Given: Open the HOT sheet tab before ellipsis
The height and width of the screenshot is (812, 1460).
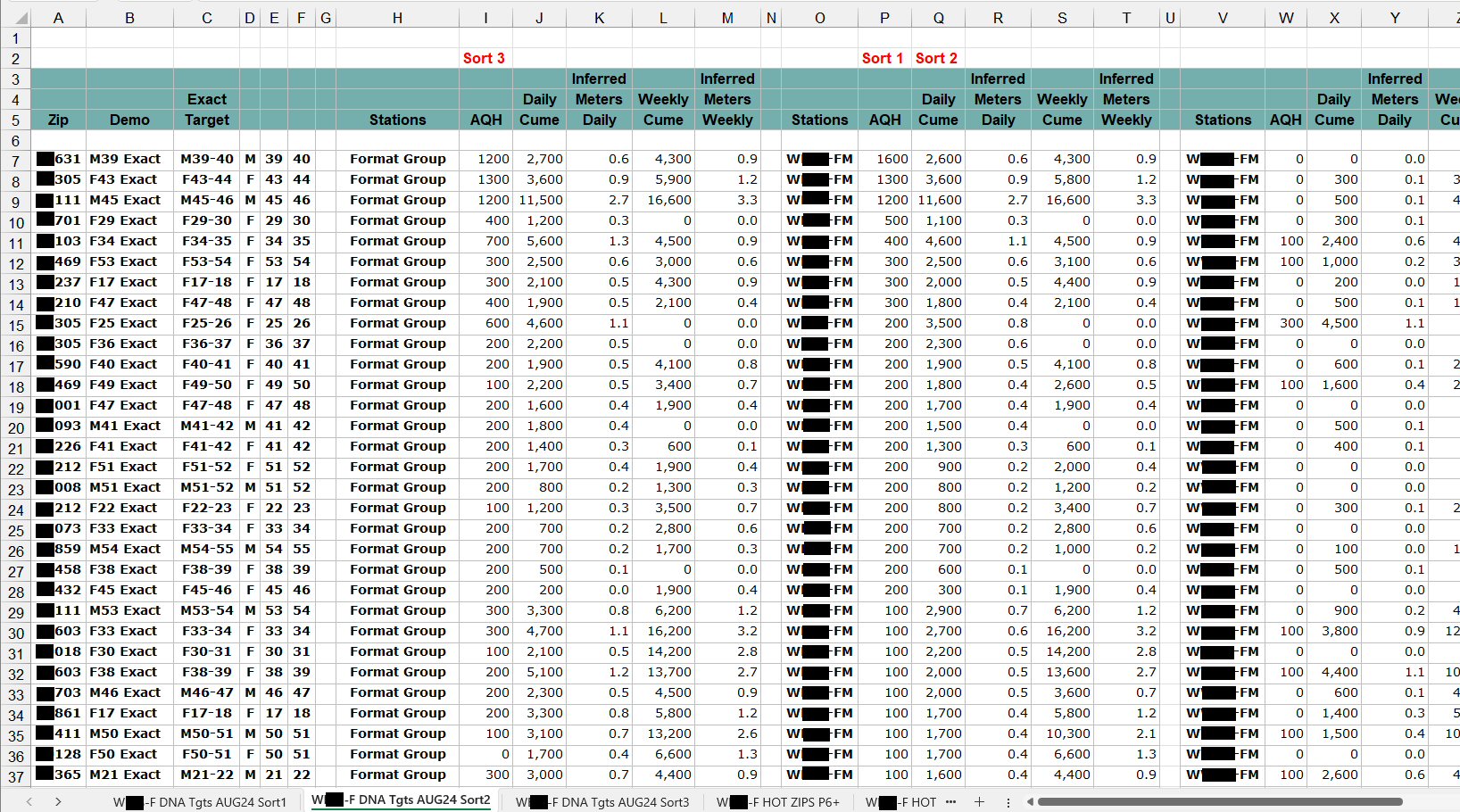Looking at the screenshot, I should pyautogui.click(x=900, y=802).
